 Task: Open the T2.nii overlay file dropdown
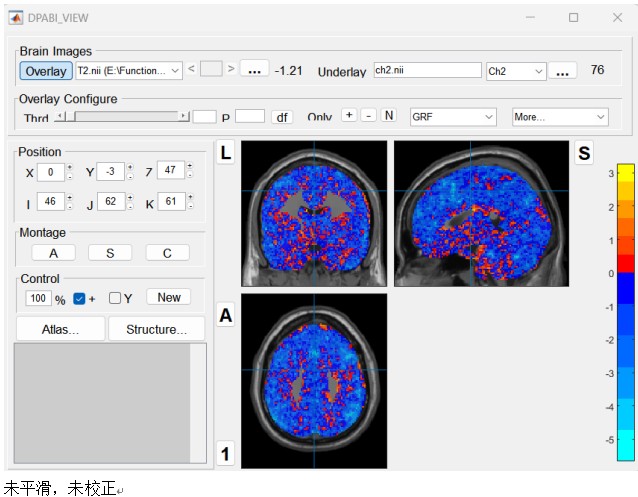(129, 71)
